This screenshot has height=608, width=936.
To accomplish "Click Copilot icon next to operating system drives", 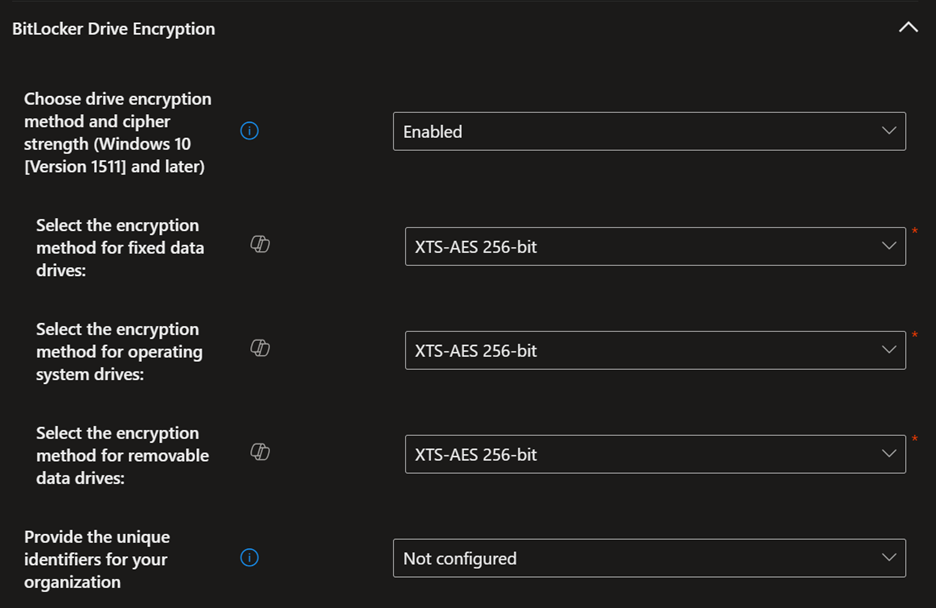I will [x=260, y=348].
